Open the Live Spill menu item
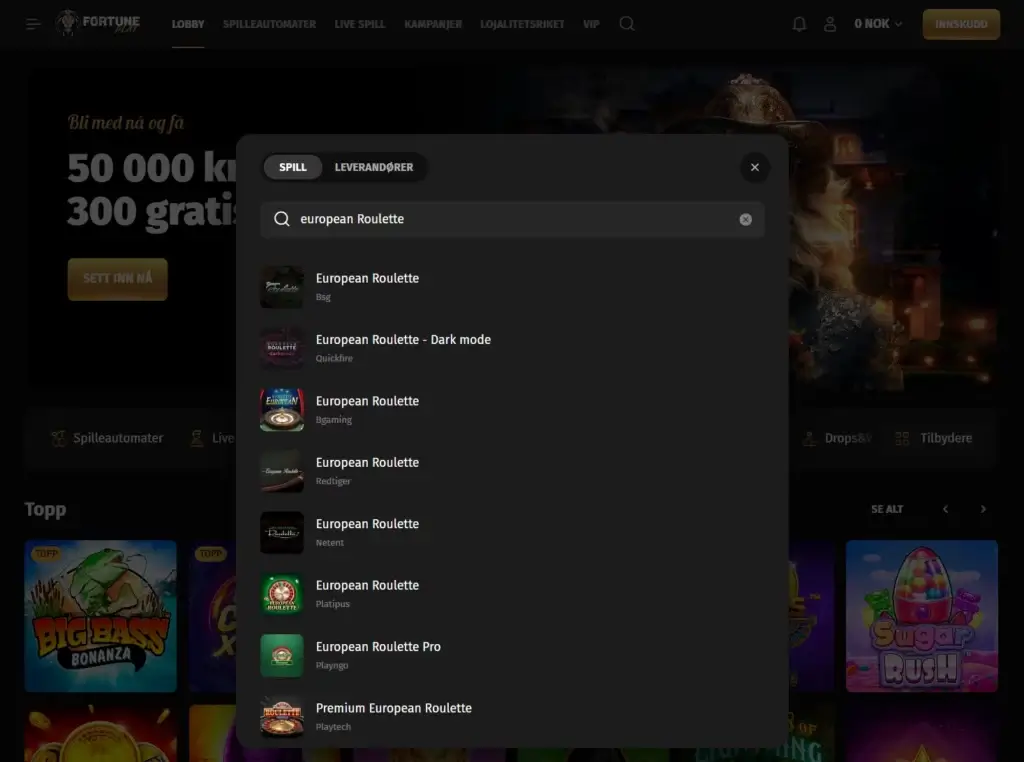1024x762 pixels. click(360, 24)
